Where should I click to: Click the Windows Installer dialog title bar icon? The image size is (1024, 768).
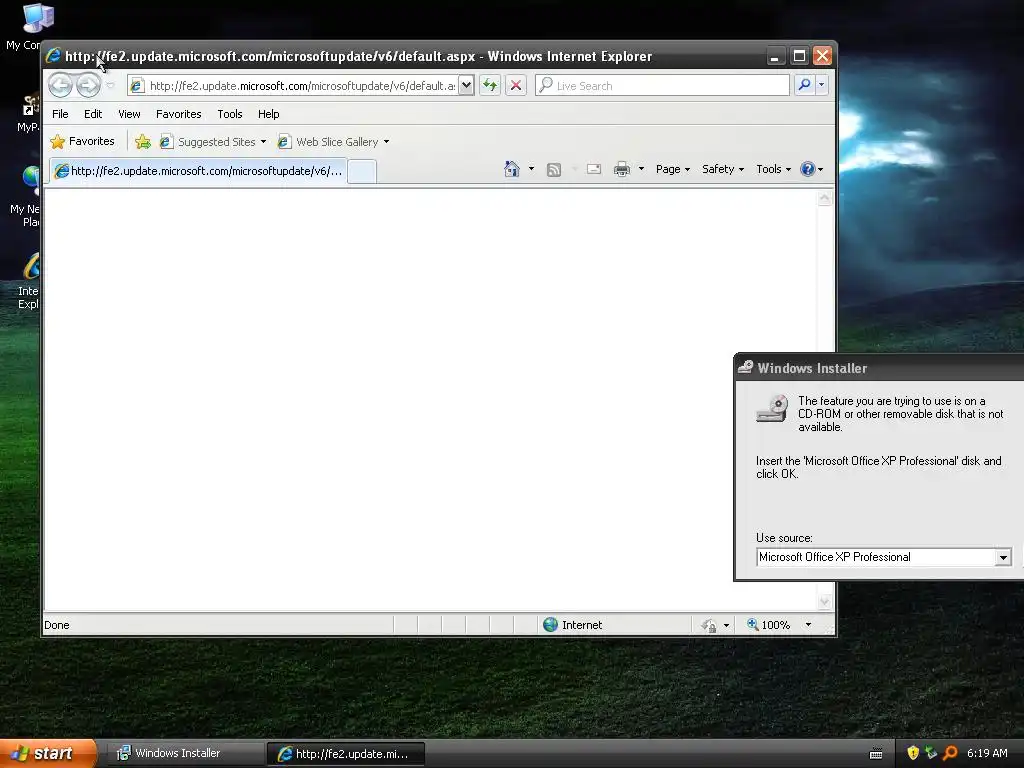[x=745, y=368]
